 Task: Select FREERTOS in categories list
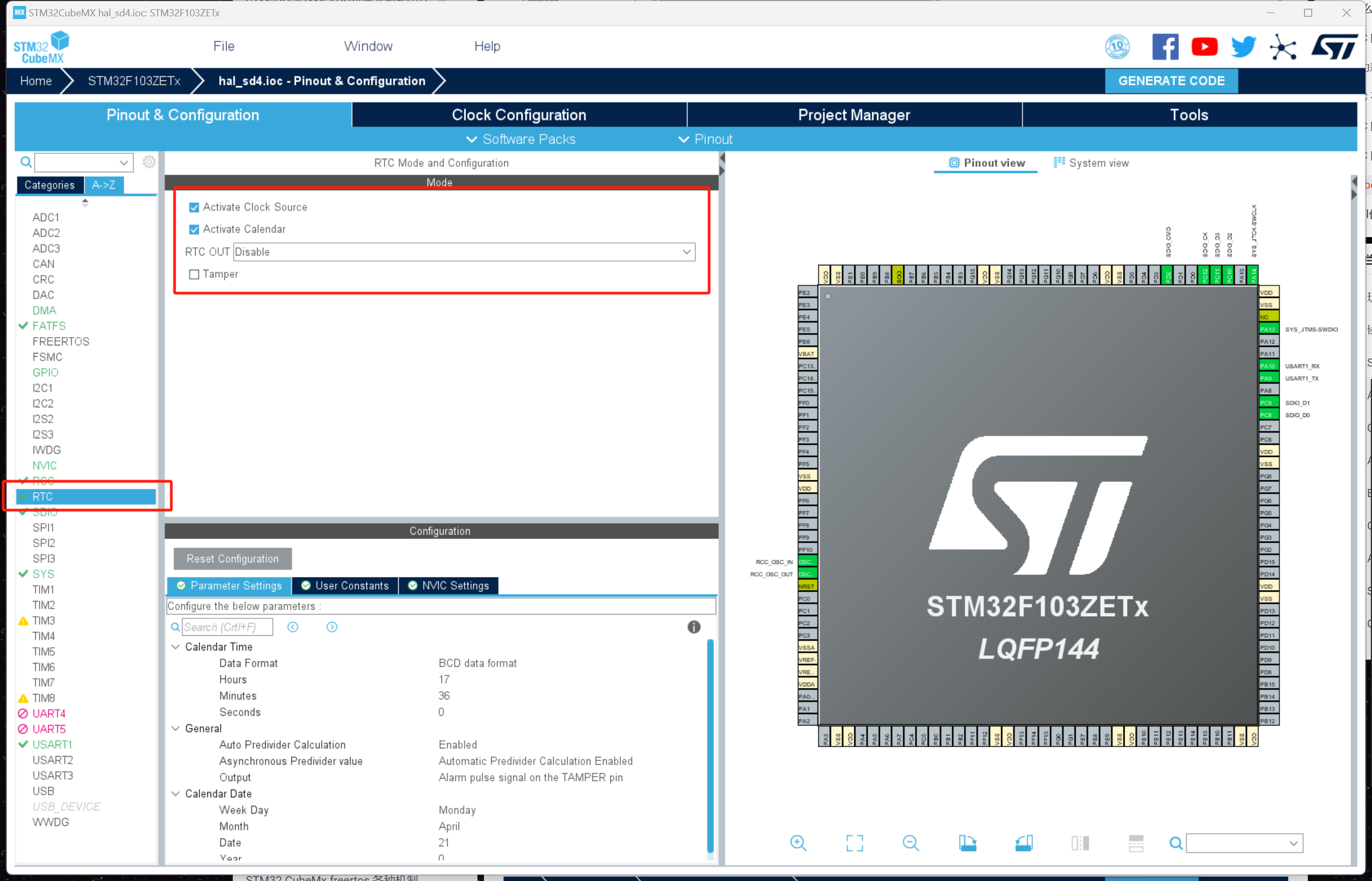[x=60, y=341]
